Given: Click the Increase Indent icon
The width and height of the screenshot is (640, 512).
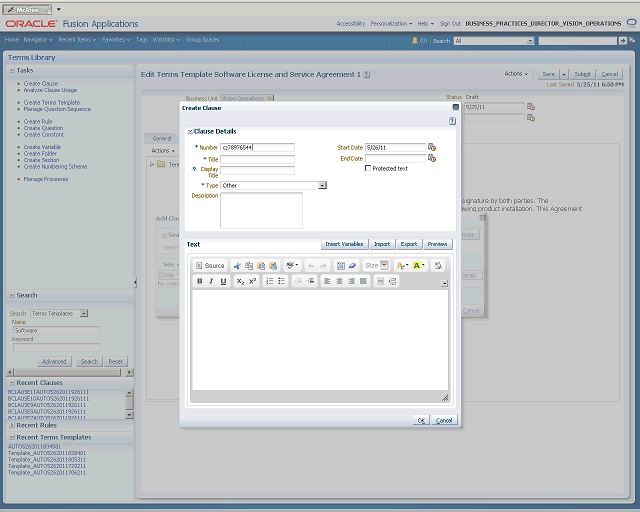Looking at the screenshot, I should (310, 281).
